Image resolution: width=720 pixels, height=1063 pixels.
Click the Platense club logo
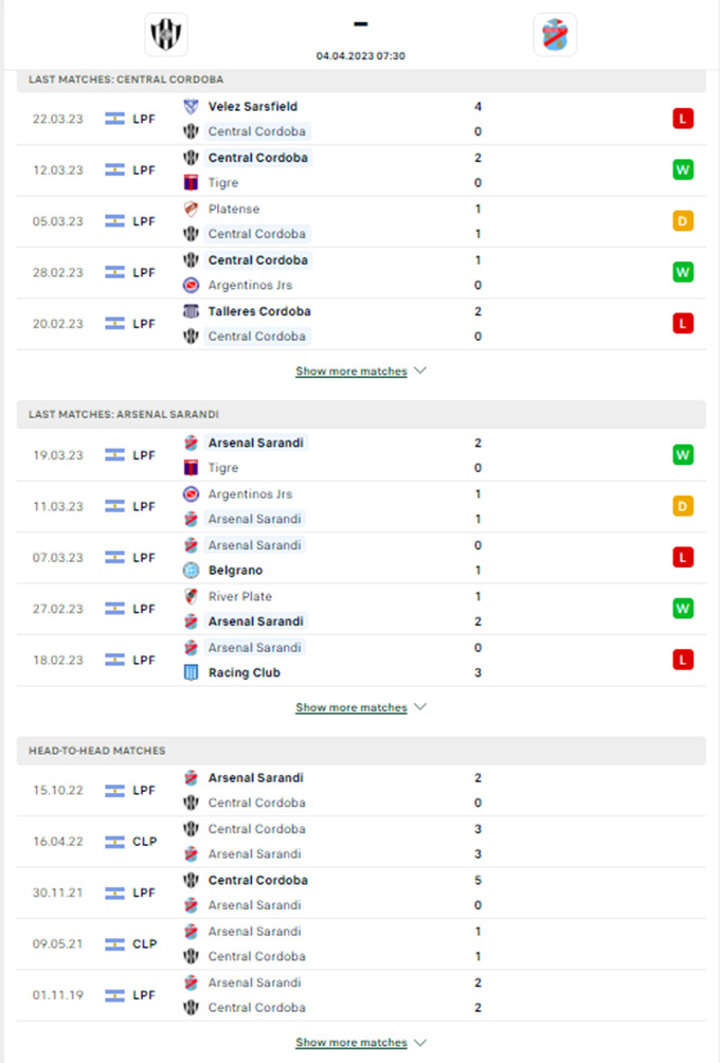click(x=191, y=209)
